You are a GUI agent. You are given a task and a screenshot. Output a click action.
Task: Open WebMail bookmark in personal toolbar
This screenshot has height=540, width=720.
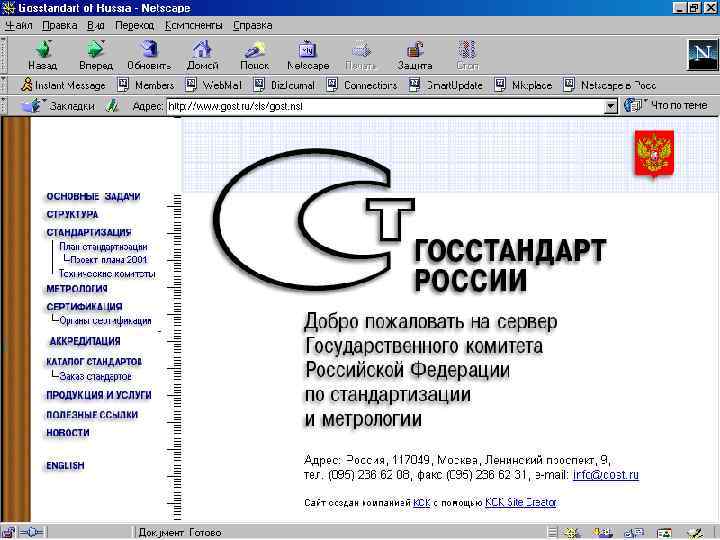tap(213, 85)
